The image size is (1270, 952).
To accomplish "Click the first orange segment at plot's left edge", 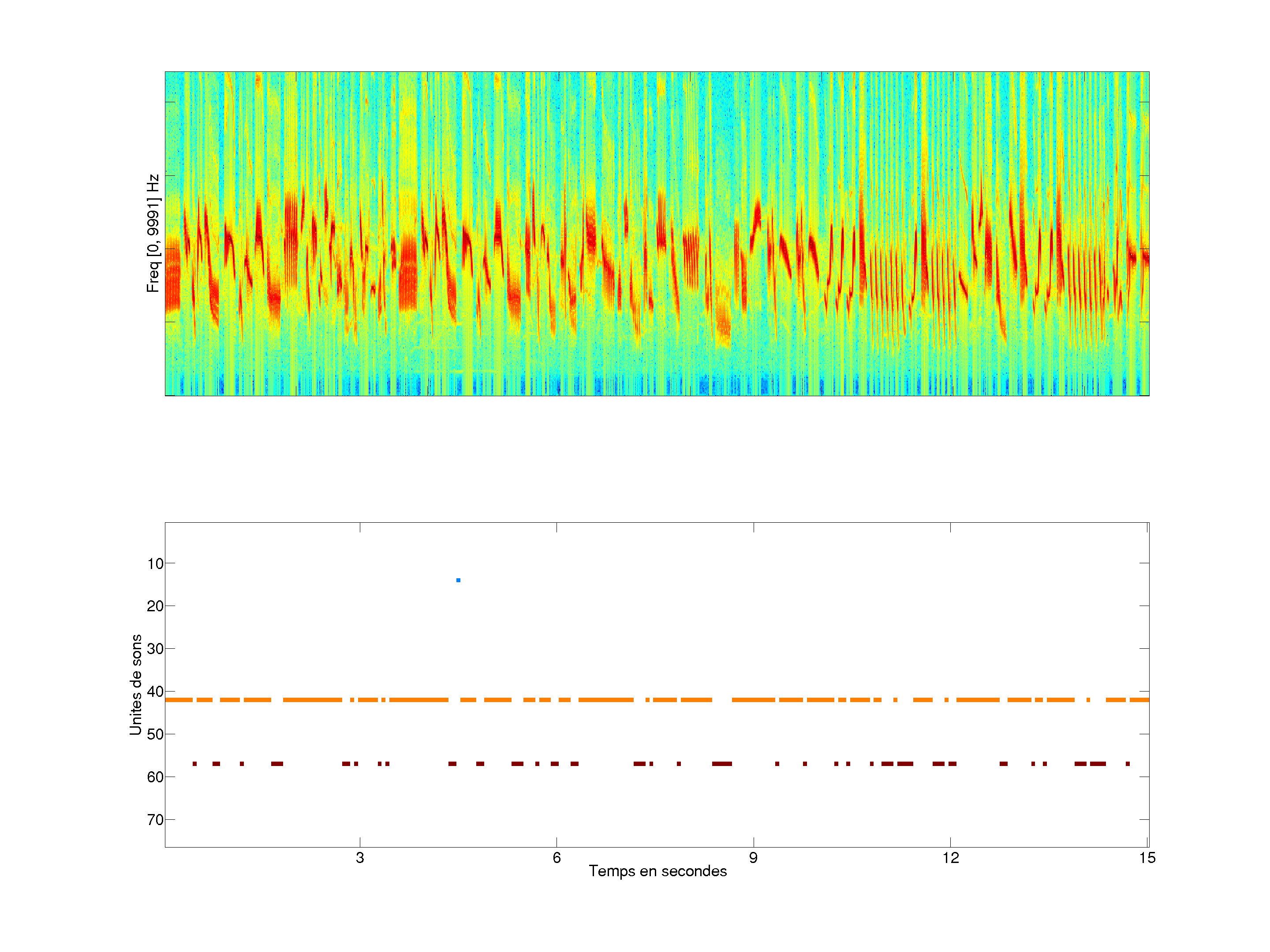I will (178, 700).
